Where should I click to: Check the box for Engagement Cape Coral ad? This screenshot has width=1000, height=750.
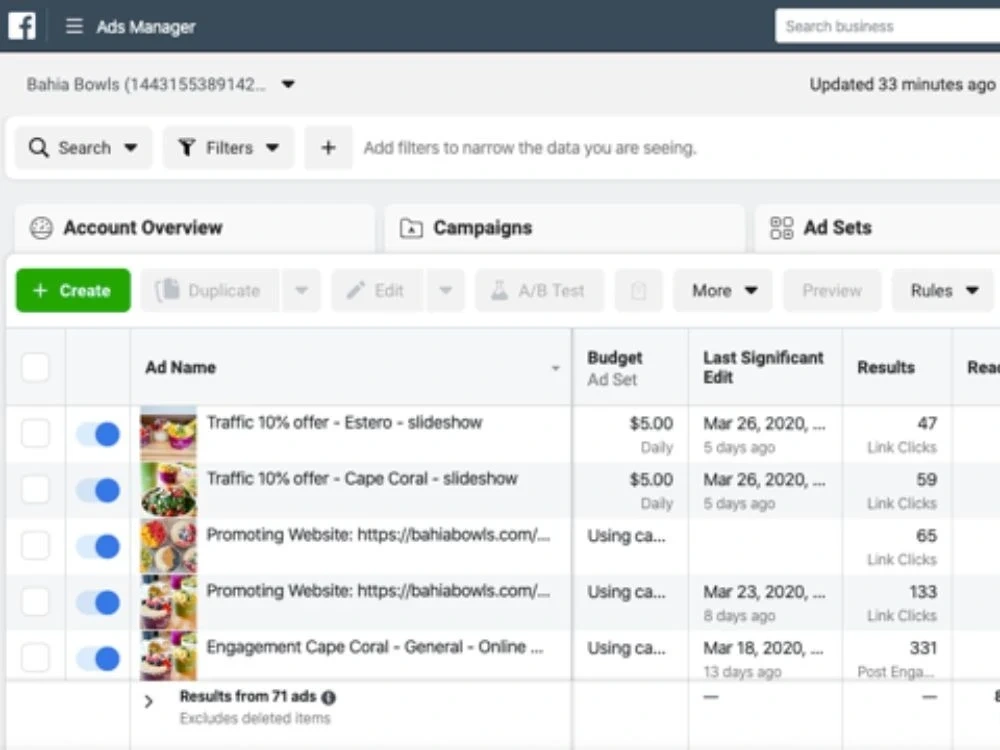[x=35, y=658]
